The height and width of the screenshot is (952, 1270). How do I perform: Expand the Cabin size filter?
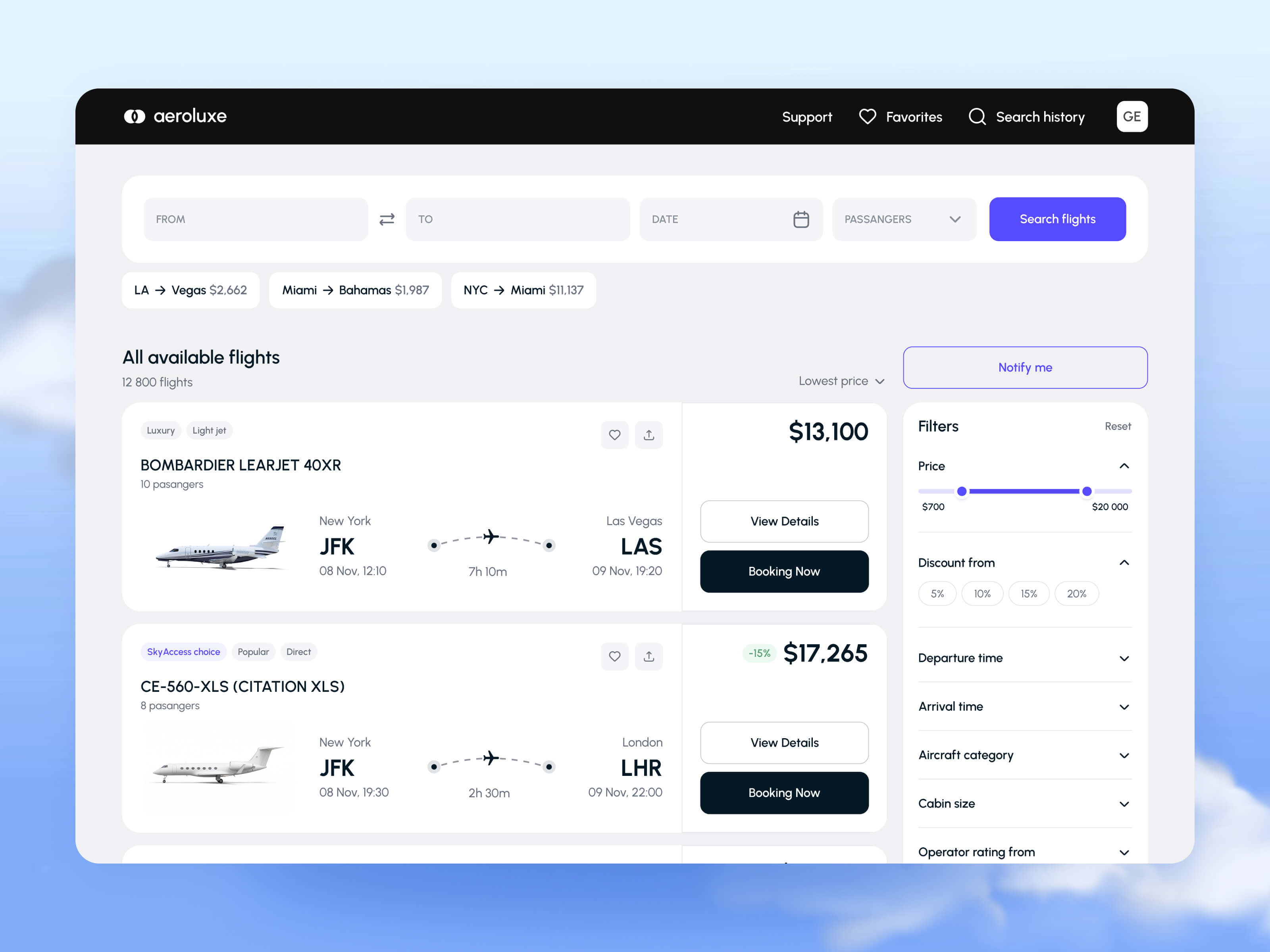pyautogui.click(x=1025, y=803)
